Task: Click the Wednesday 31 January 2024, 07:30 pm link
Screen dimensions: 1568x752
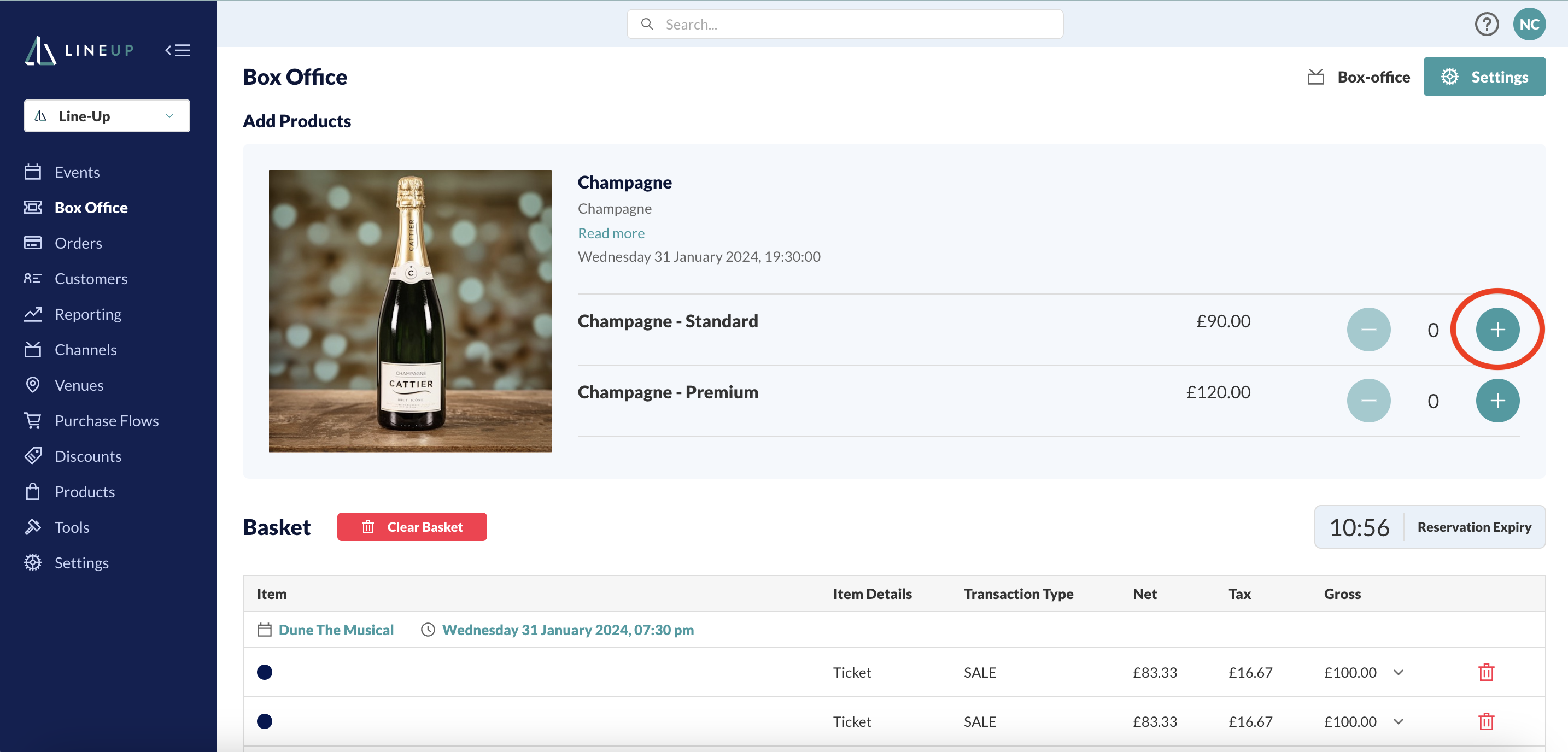Action: pos(567,630)
